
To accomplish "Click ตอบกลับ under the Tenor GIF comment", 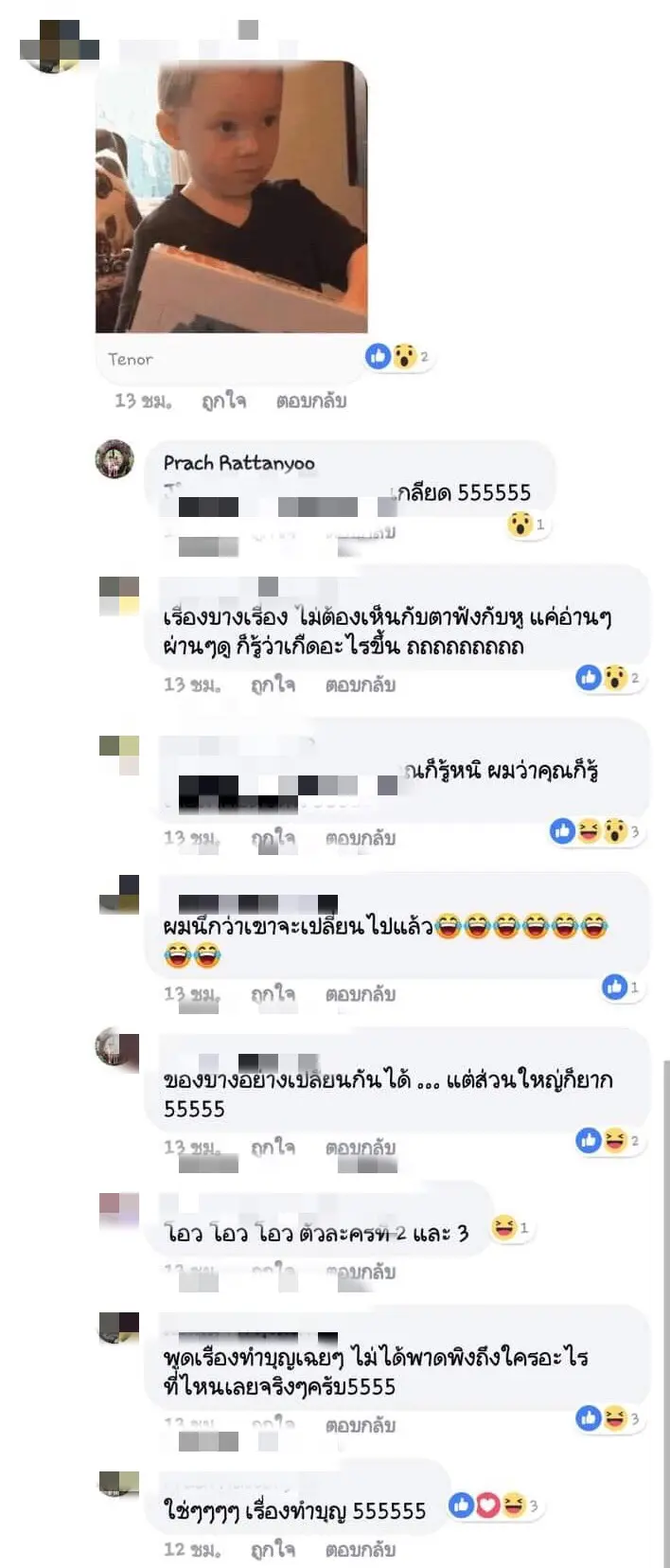I will click(x=311, y=401).
